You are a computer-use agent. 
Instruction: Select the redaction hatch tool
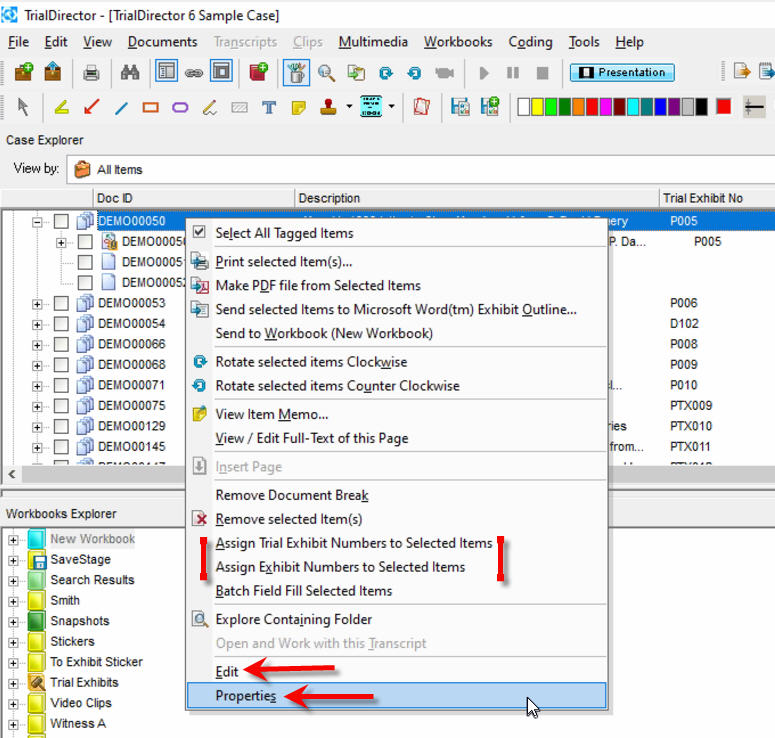point(240,107)
